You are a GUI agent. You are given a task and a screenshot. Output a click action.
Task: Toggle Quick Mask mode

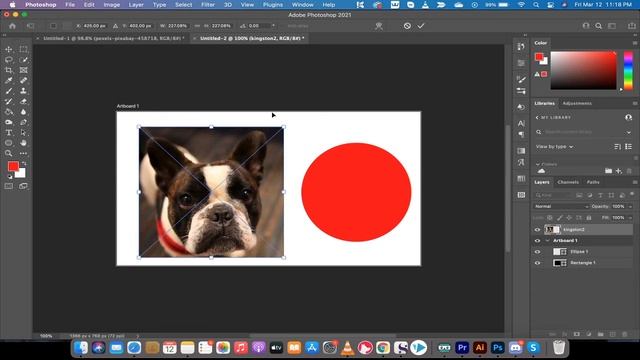tap(9, 186)
